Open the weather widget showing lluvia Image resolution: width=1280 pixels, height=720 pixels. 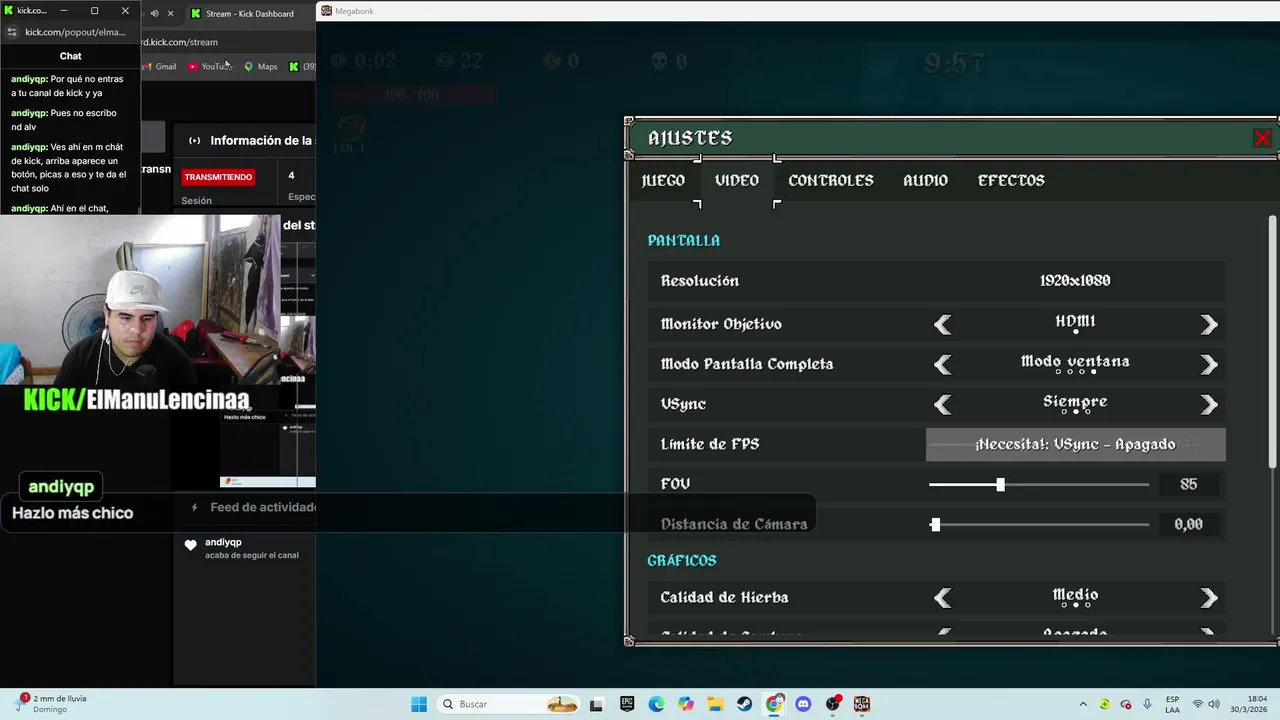[x=50, y=704]
